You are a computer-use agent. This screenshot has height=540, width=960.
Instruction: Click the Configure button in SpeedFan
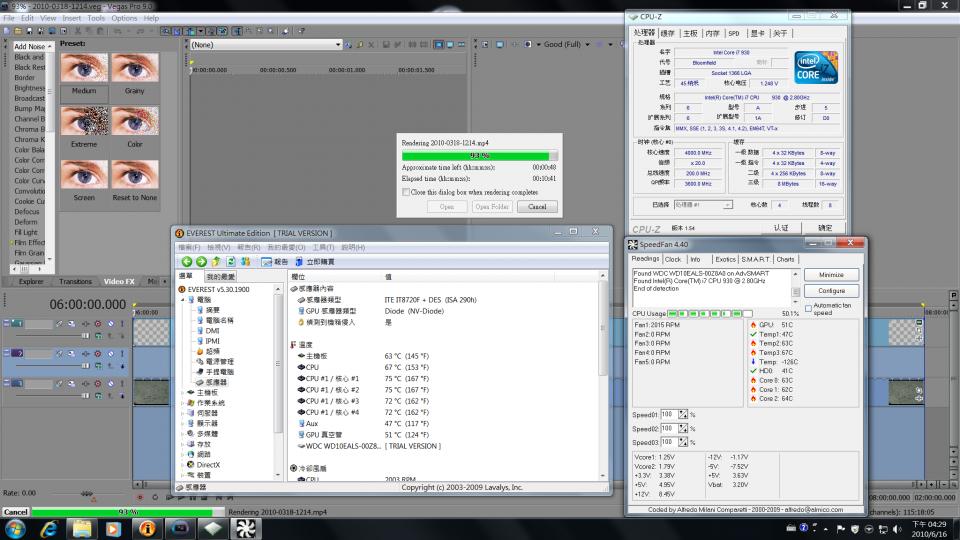(x=830, y=291)
